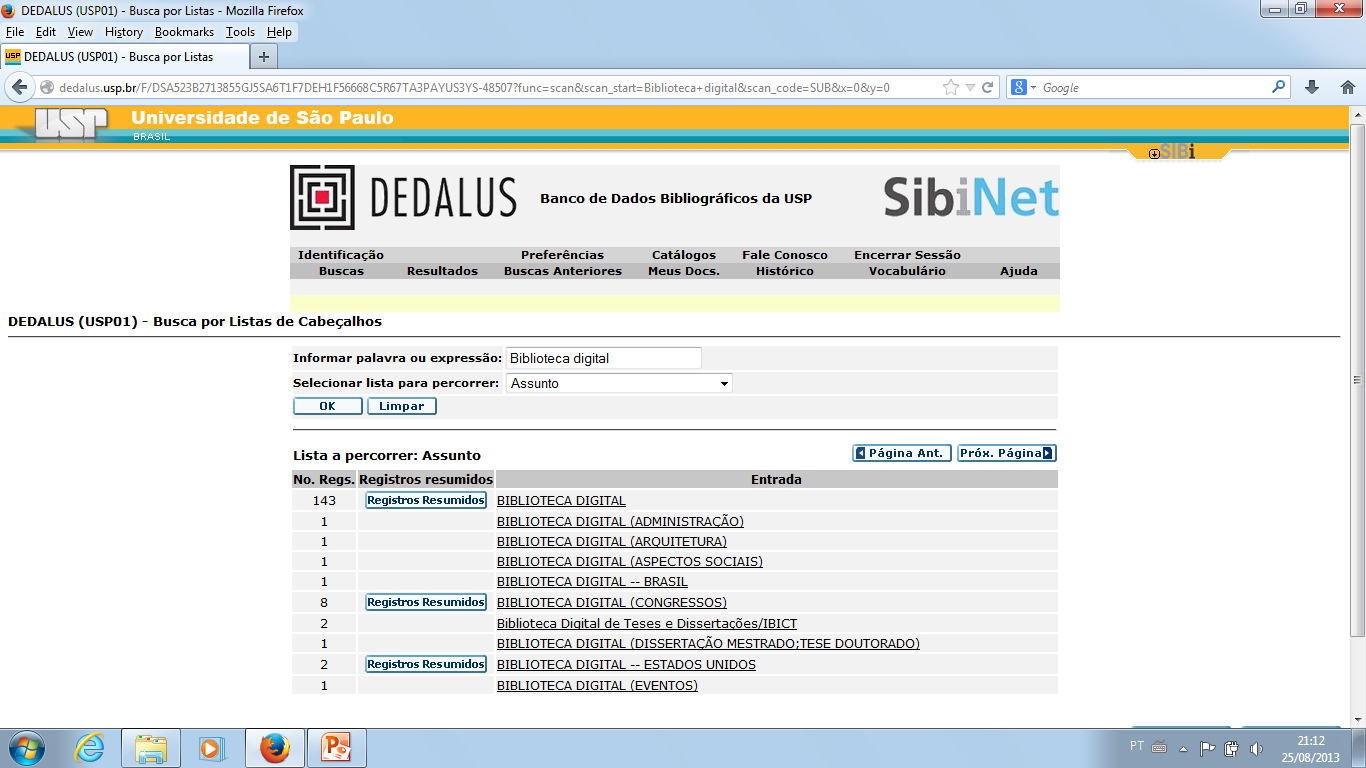The width and height of the screenshot is (1366, 768).
Task: Go to Próx. Página button
Action: 1007,453
